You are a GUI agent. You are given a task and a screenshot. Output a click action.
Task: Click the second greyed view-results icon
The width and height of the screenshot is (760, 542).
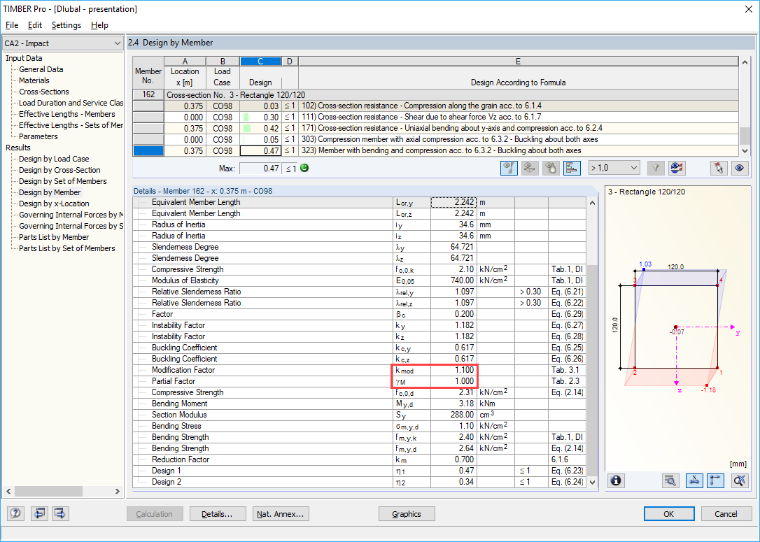pyautogui.click(x=530, y=168)
